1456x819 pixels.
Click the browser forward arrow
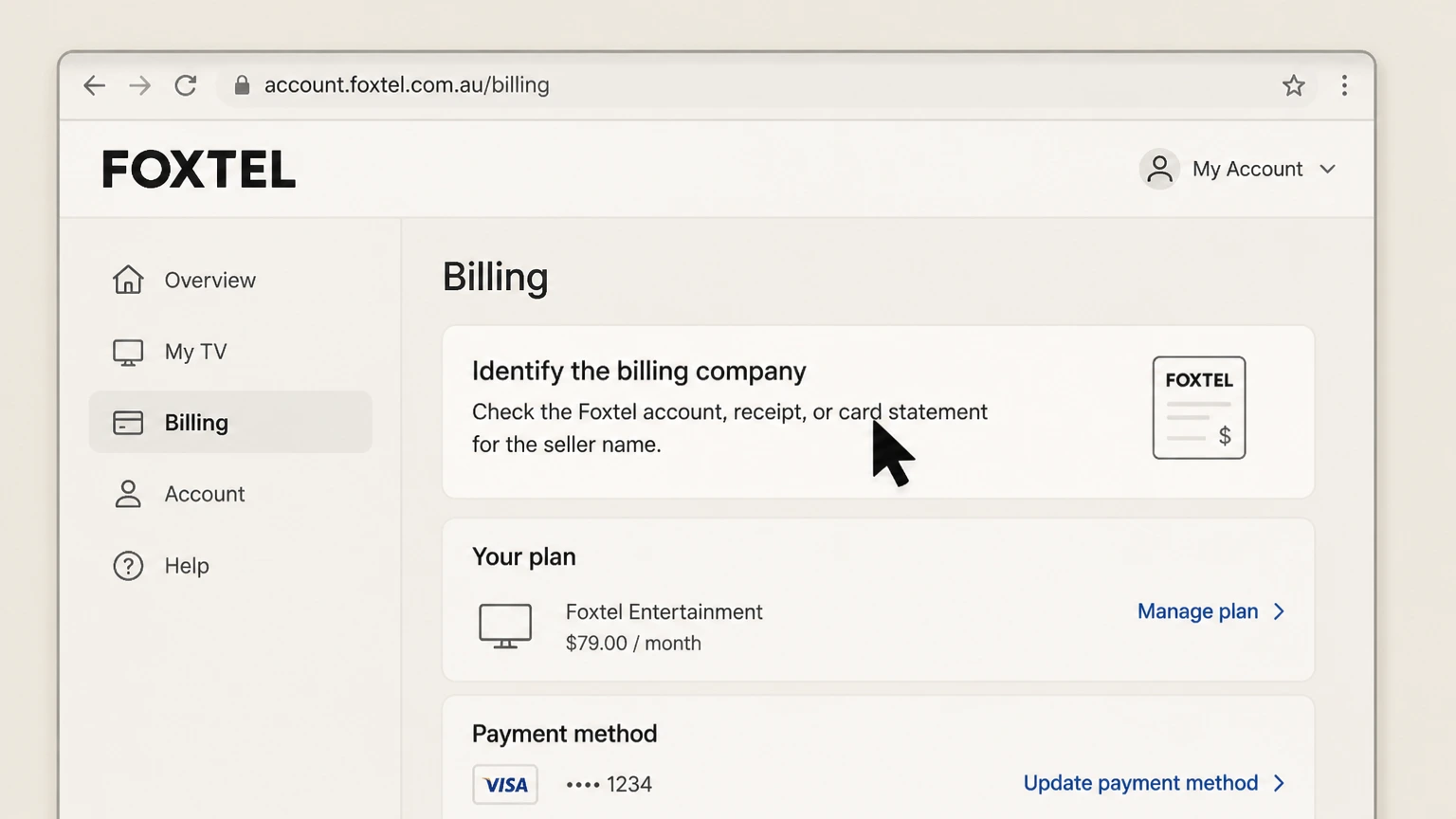click(139, 85)
